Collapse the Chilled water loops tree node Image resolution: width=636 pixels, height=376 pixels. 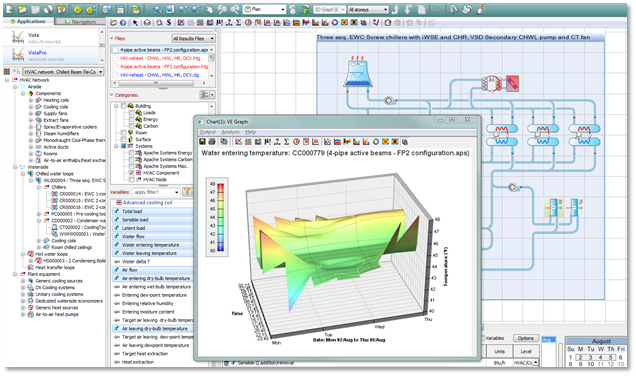23,174
